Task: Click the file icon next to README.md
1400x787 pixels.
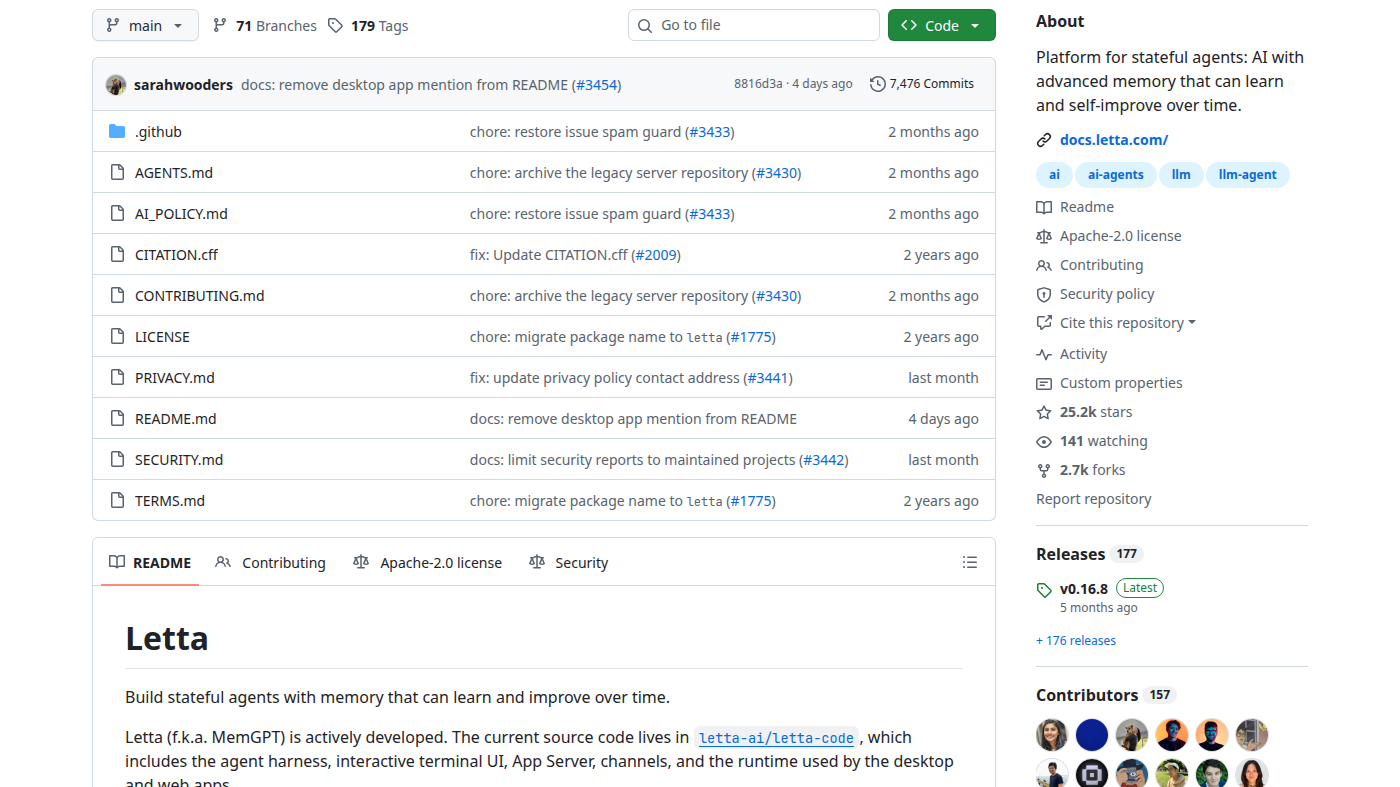Action: click(x=117, y=419)
